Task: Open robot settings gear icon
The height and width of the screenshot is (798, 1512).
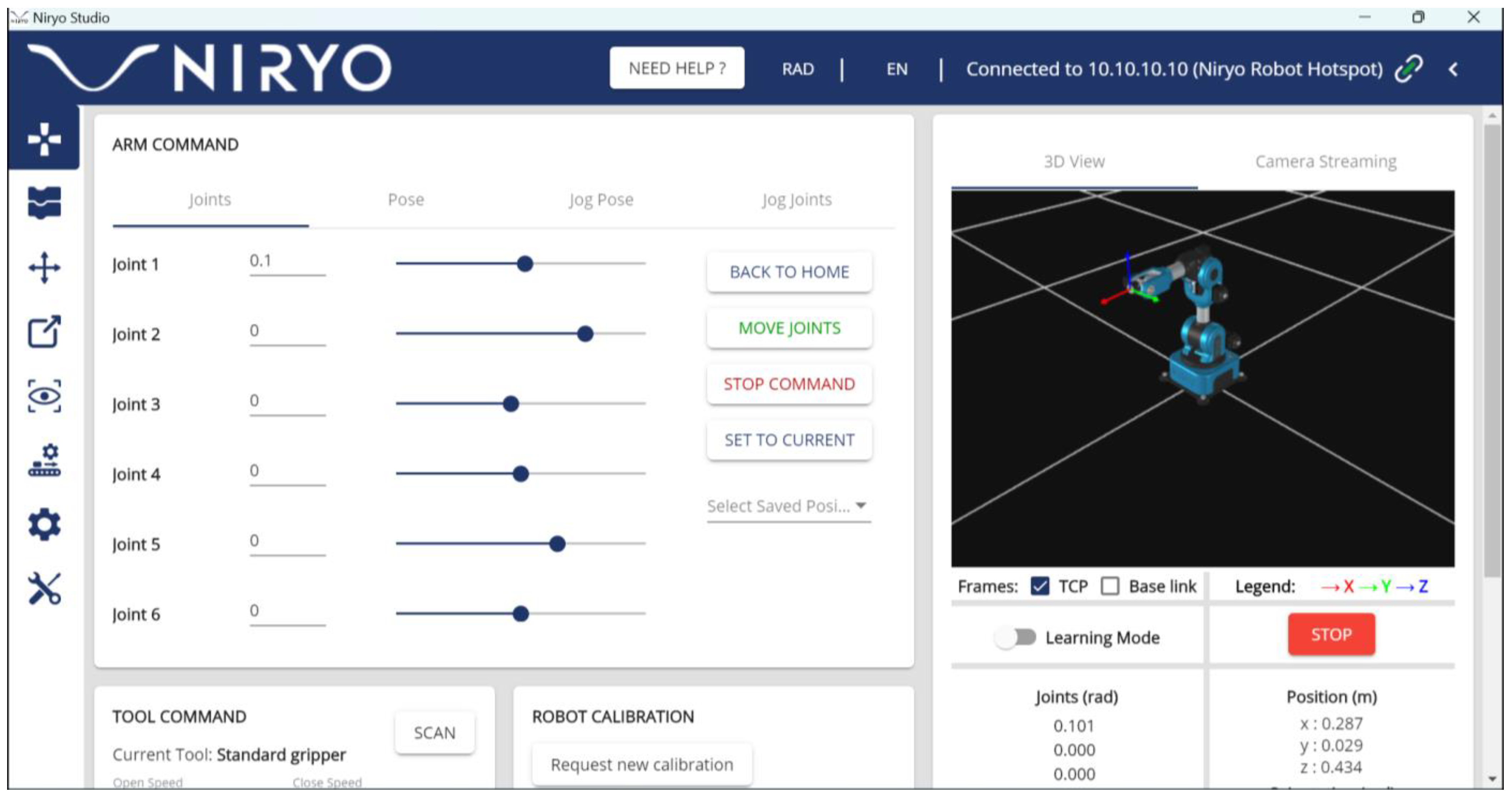Action: pyautogui.click(x=44, y=524)
